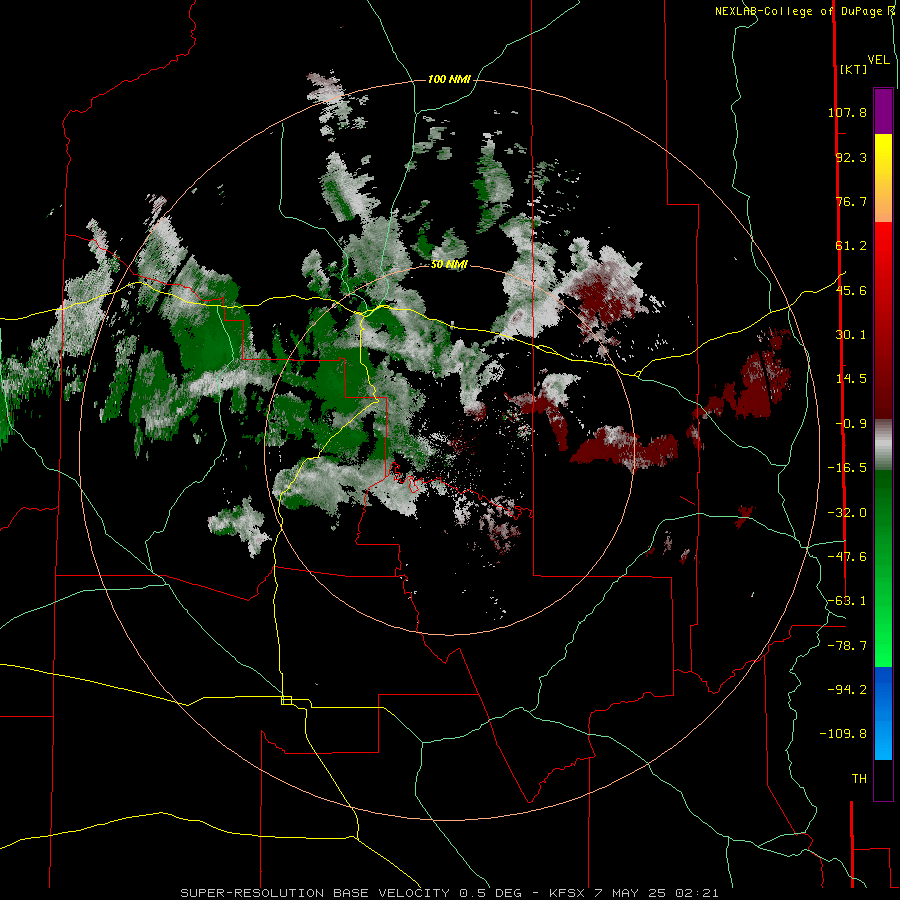Click the gray near-zero segment of the color bar

[883, 445]
